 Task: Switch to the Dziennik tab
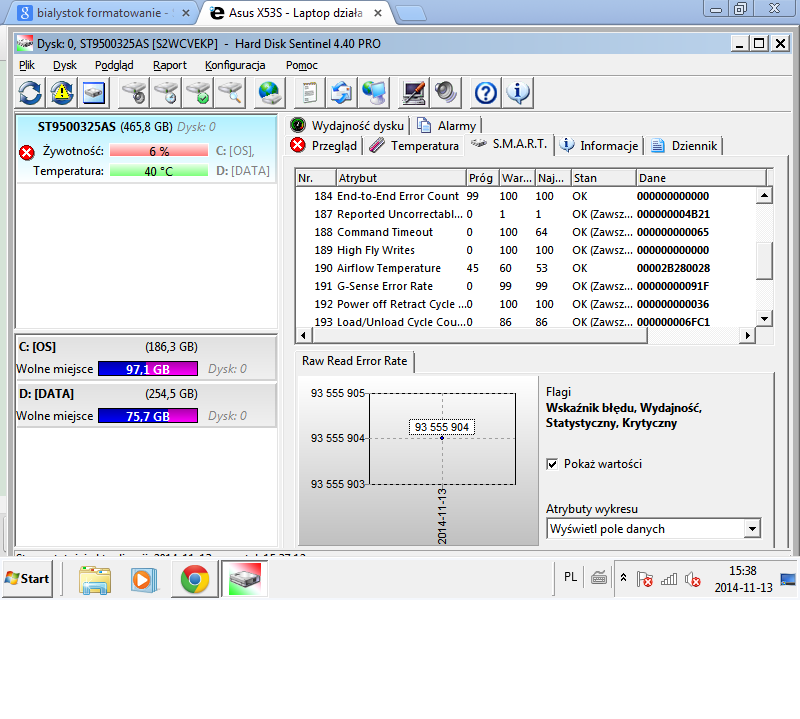685,146
